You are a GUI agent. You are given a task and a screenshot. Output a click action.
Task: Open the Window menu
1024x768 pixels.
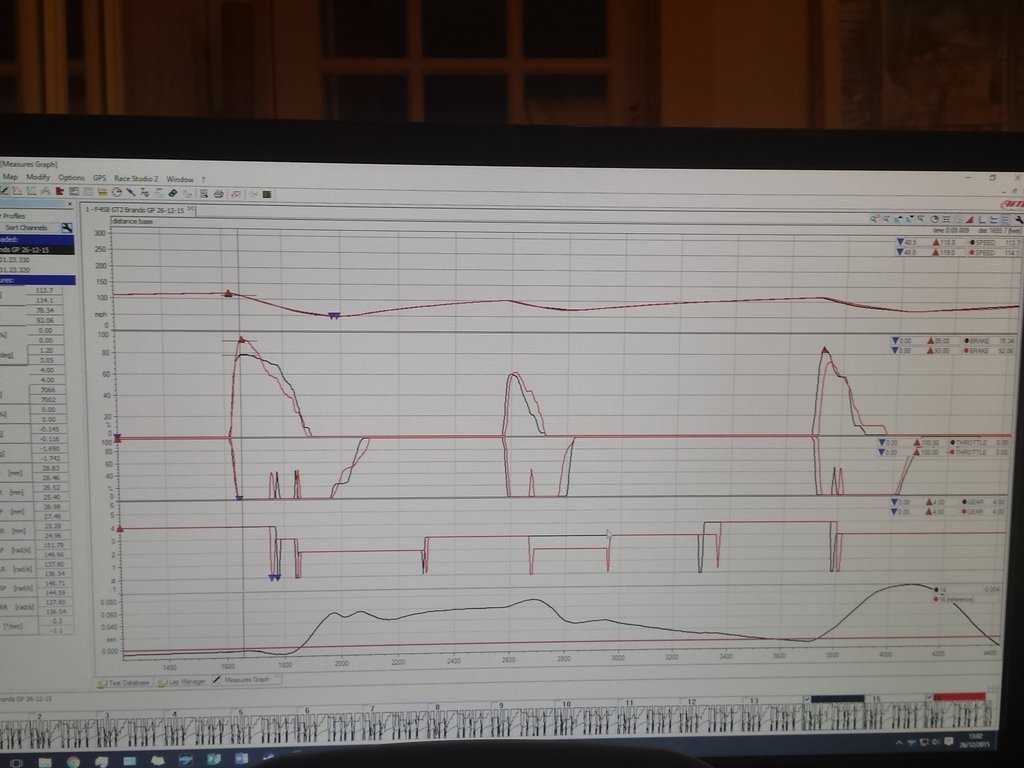180,179
